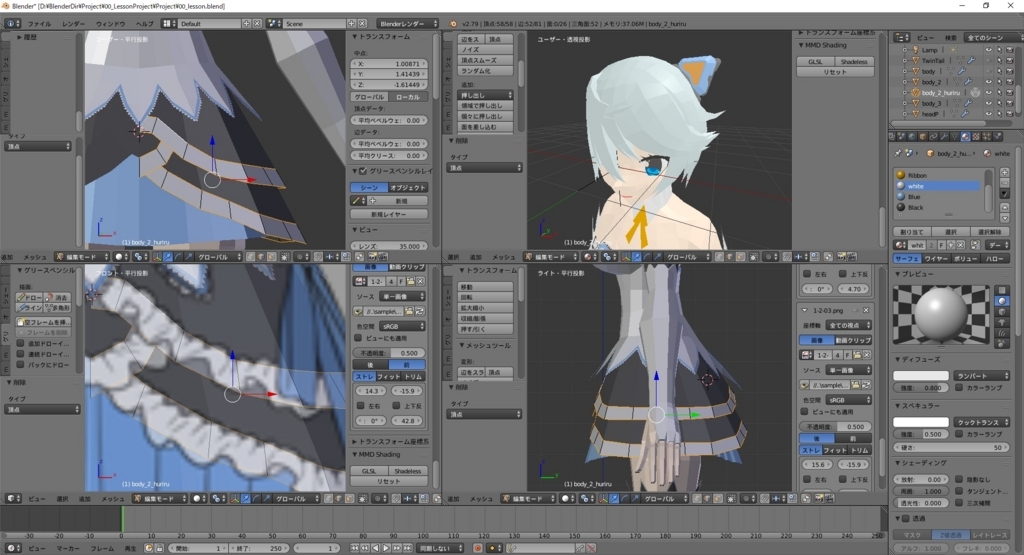Open the クックトランス specular shader dropdown
Image resolution: width=1024 pixels, height=555 pixels.
[982, 422]
